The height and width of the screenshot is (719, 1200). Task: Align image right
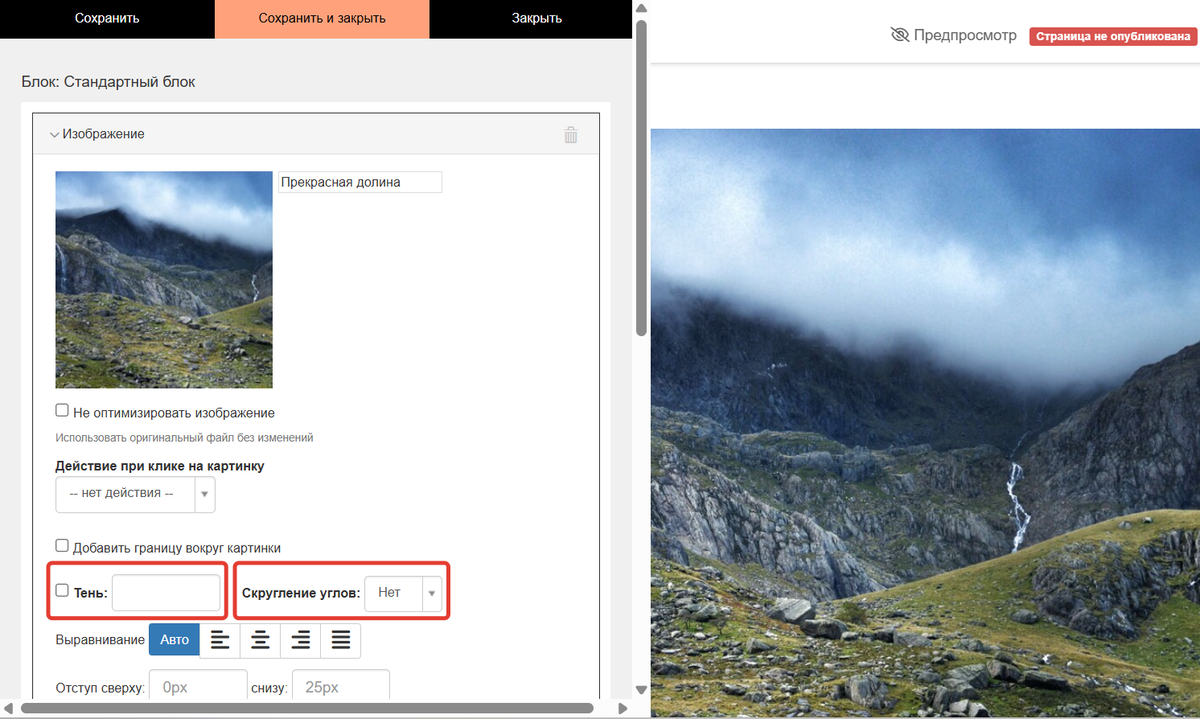(300, 640)
